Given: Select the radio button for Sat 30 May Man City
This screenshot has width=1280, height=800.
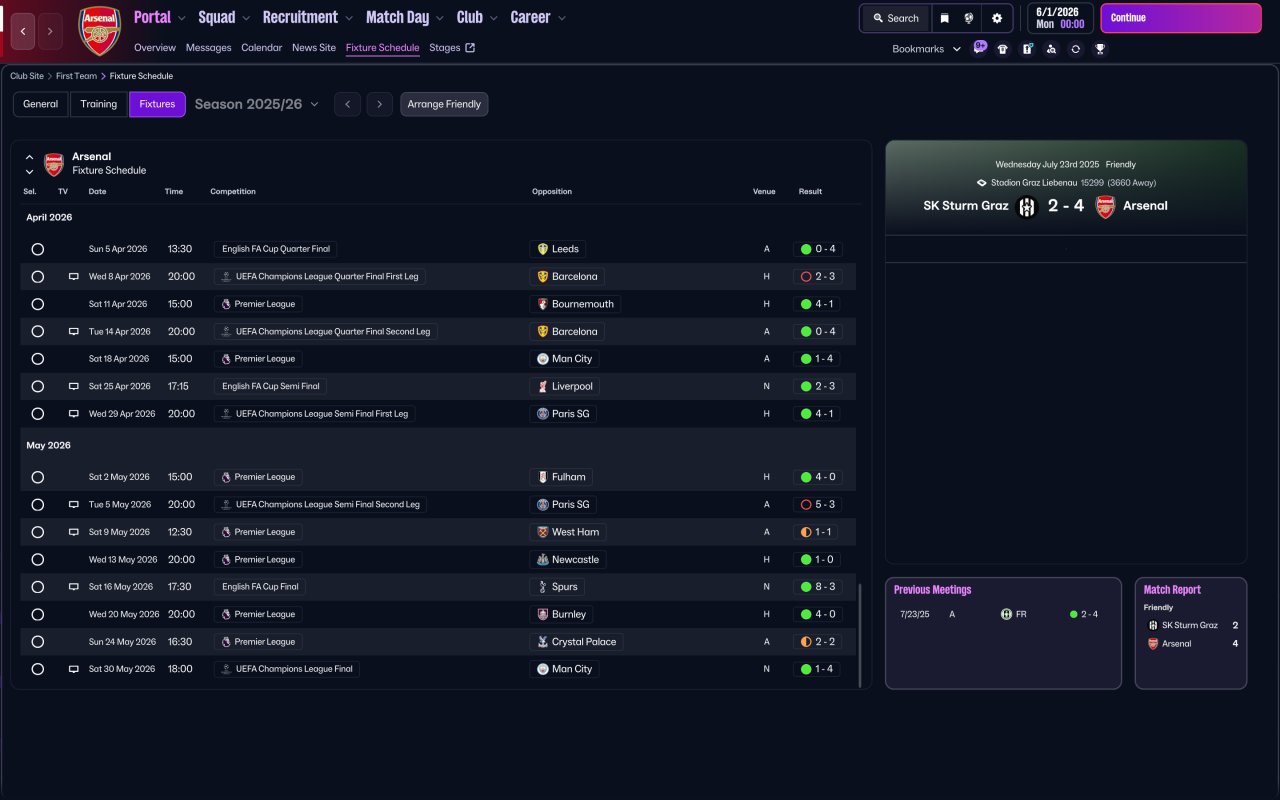Looking at the screenshot, I should pos(38,669).
